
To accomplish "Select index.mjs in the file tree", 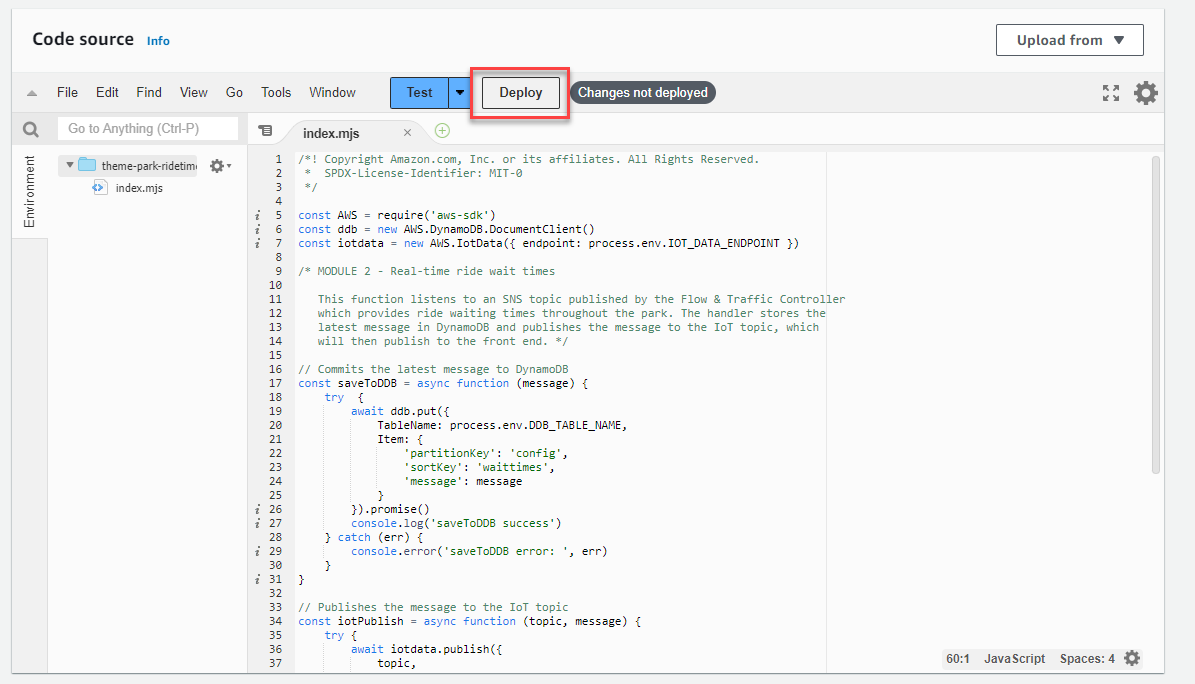I will pyautogui.click(x=139, y=188).
